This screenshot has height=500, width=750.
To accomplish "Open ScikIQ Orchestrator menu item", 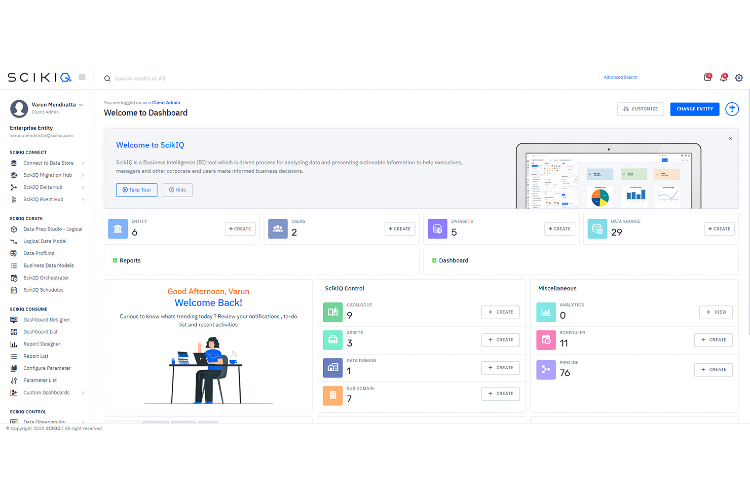I will 46,278.
